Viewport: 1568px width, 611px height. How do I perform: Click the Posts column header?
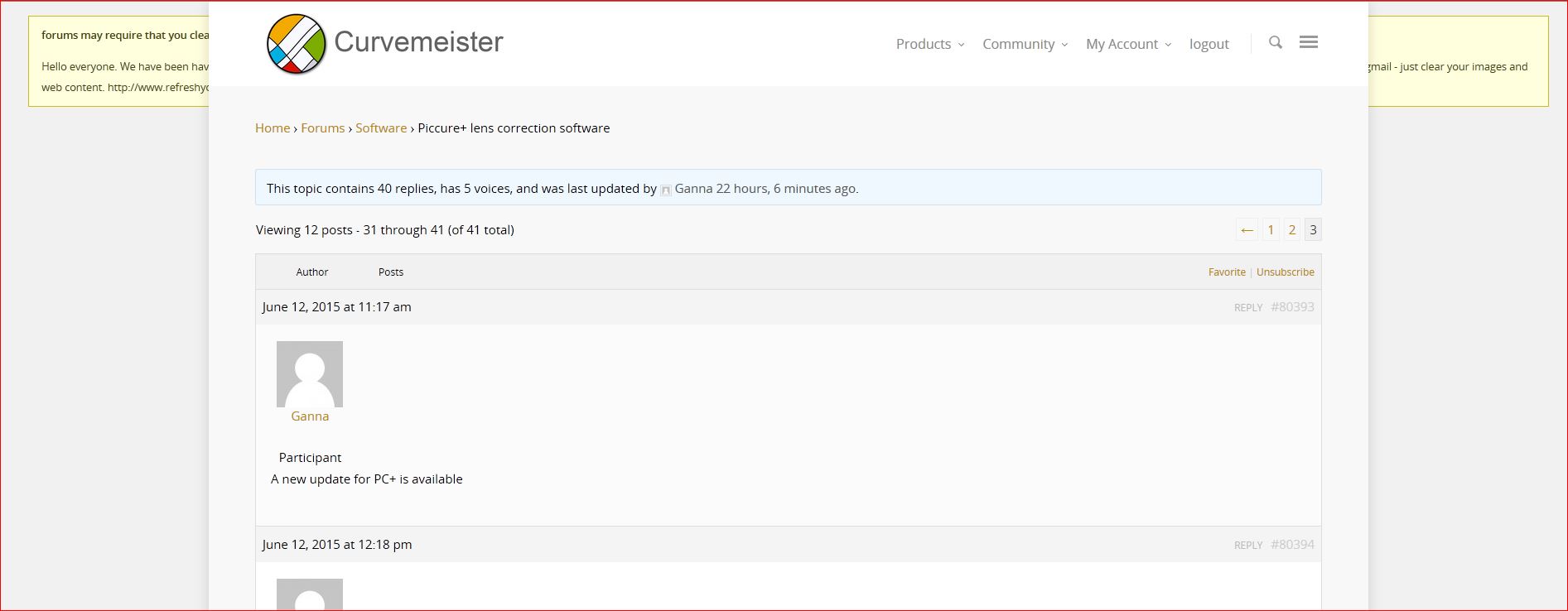click(x=391, y=272)
